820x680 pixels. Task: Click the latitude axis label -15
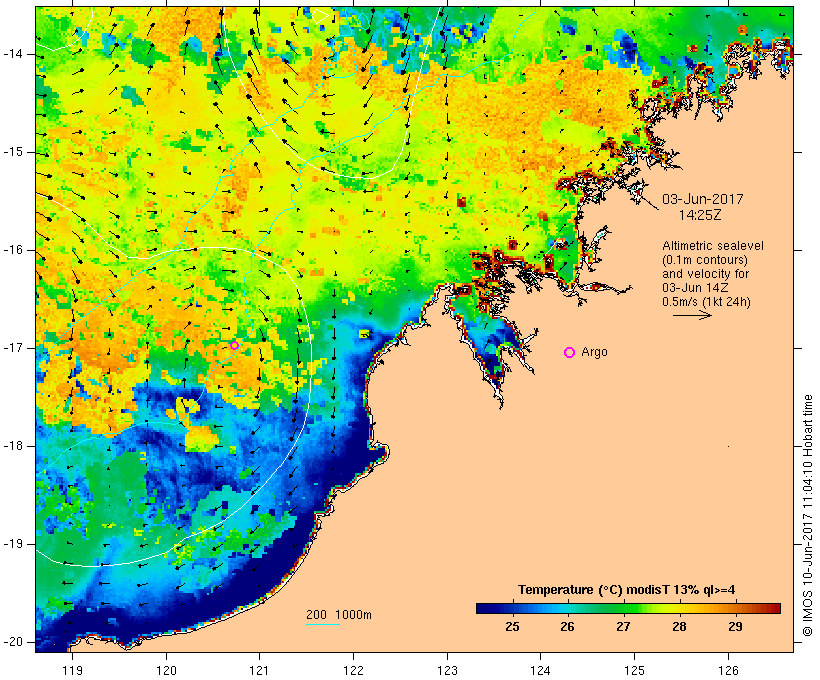click(13, 152)
